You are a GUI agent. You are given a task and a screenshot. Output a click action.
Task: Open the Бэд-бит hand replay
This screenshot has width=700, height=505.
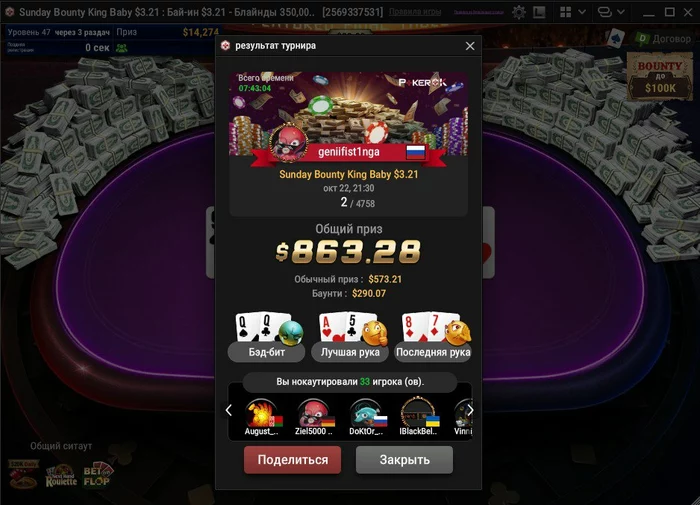(x=267, y=336)
